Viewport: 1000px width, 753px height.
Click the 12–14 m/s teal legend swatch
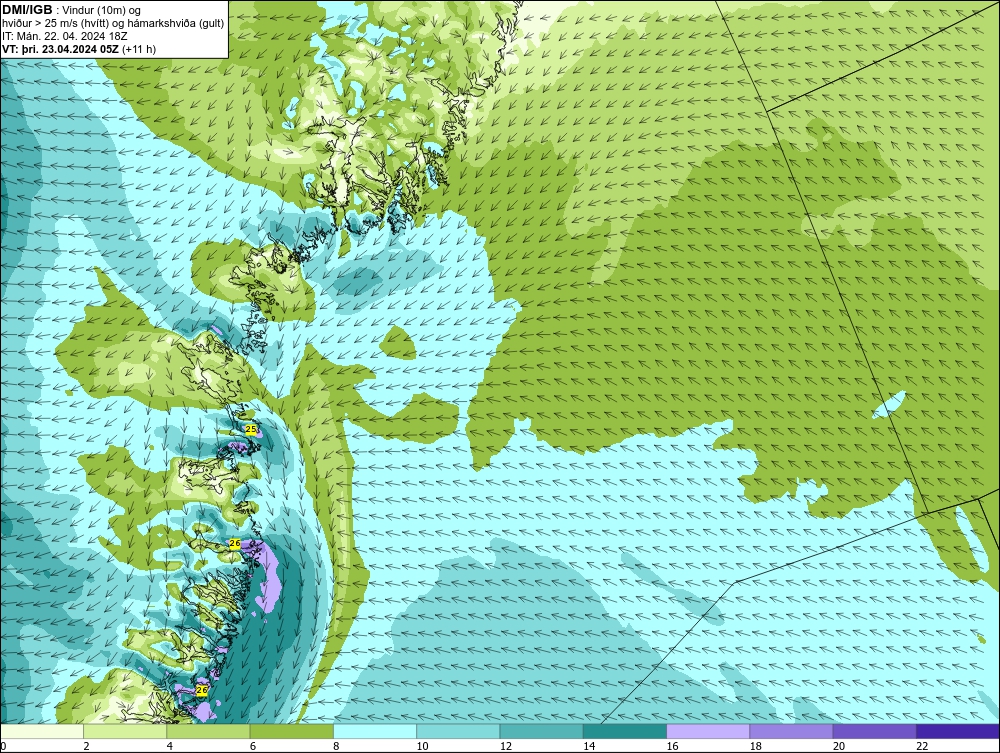coord(541,731)
